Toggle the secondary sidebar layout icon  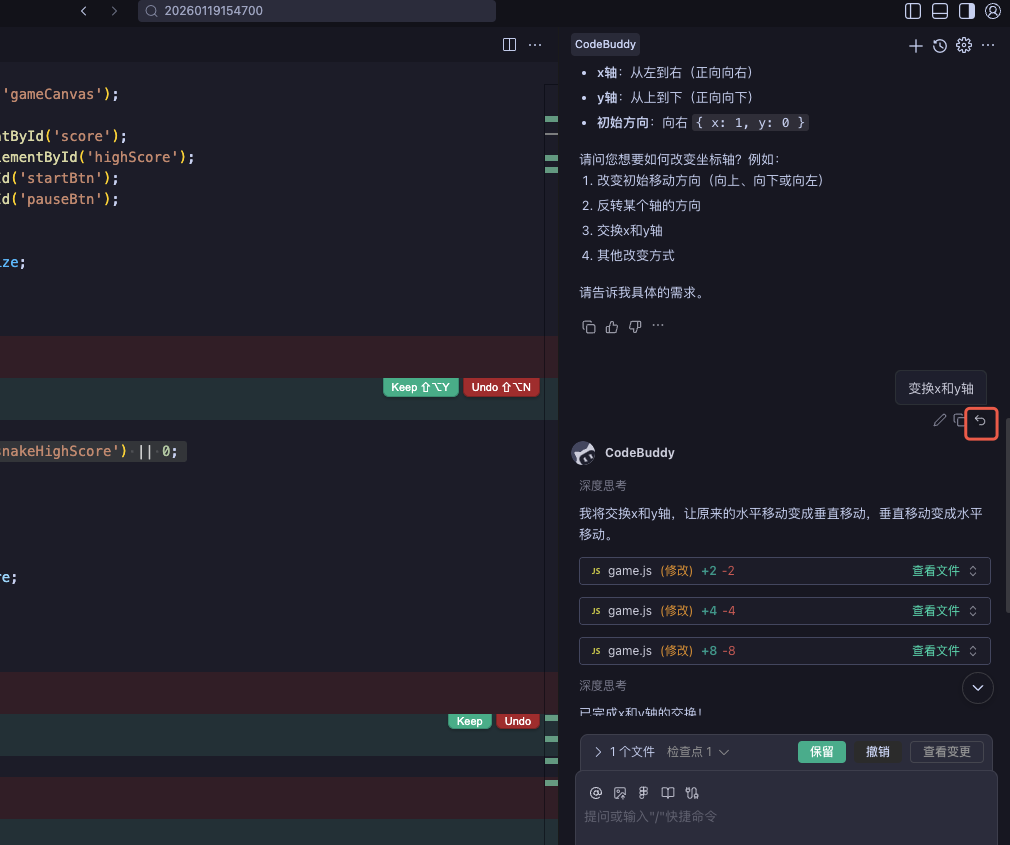tap(966, 11)
